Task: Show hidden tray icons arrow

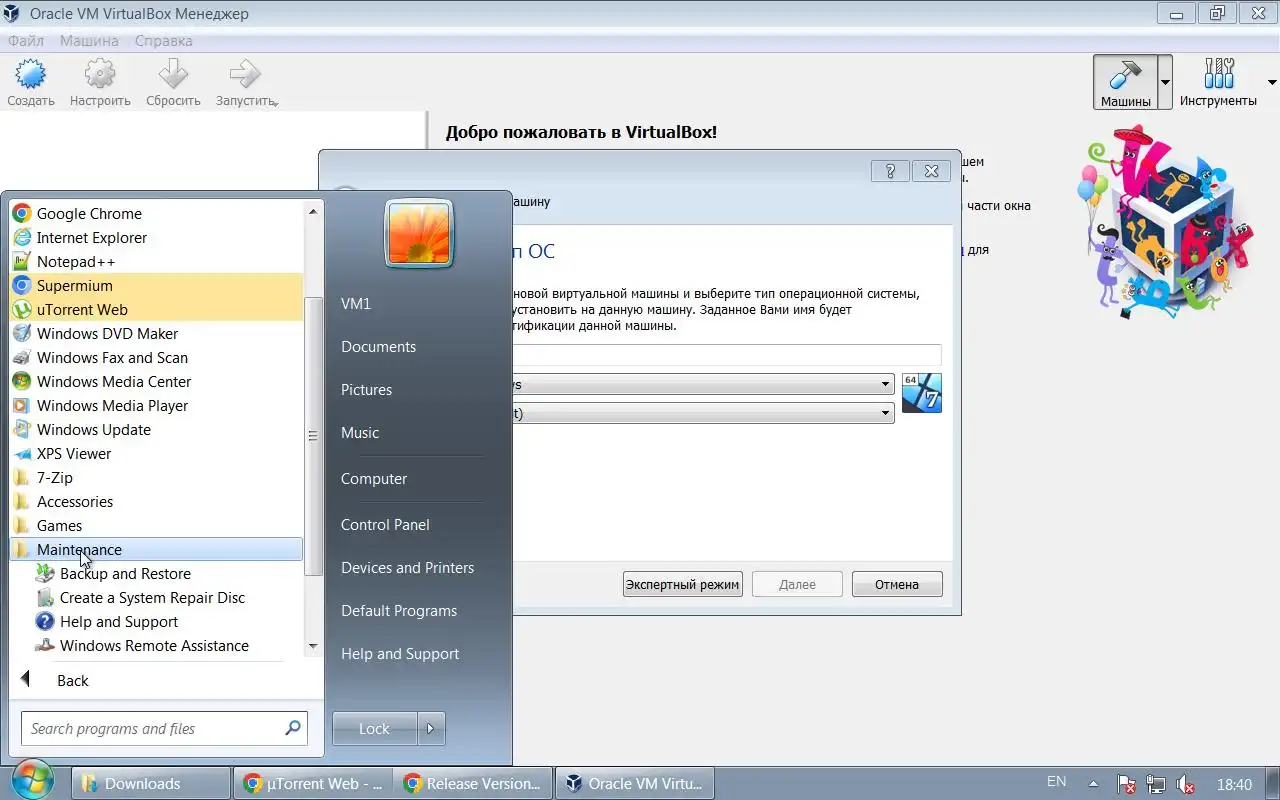Action: (x=1093, y=783)
